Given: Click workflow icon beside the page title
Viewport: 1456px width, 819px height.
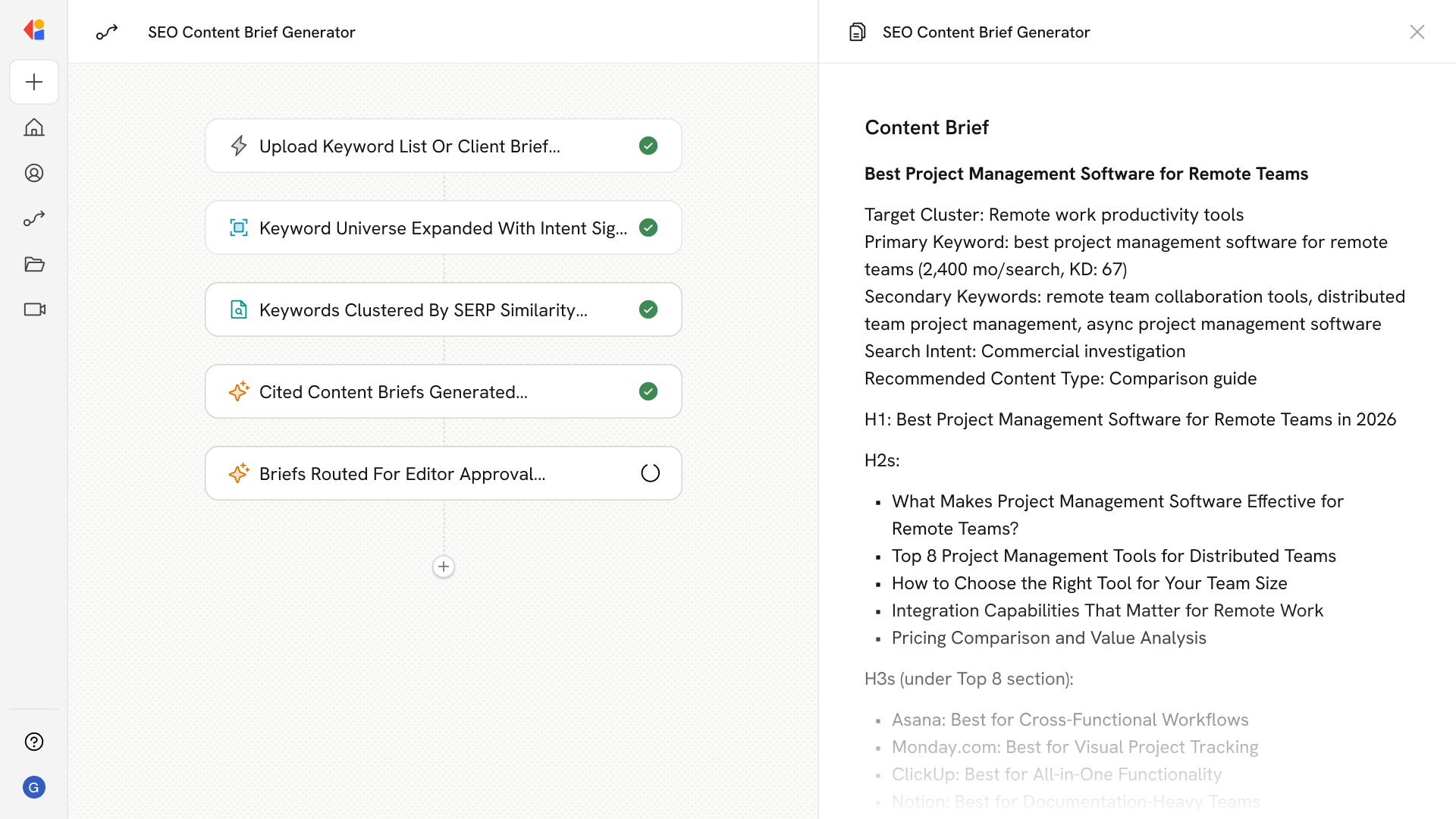Looking at the screenshot, I should 107,32.
